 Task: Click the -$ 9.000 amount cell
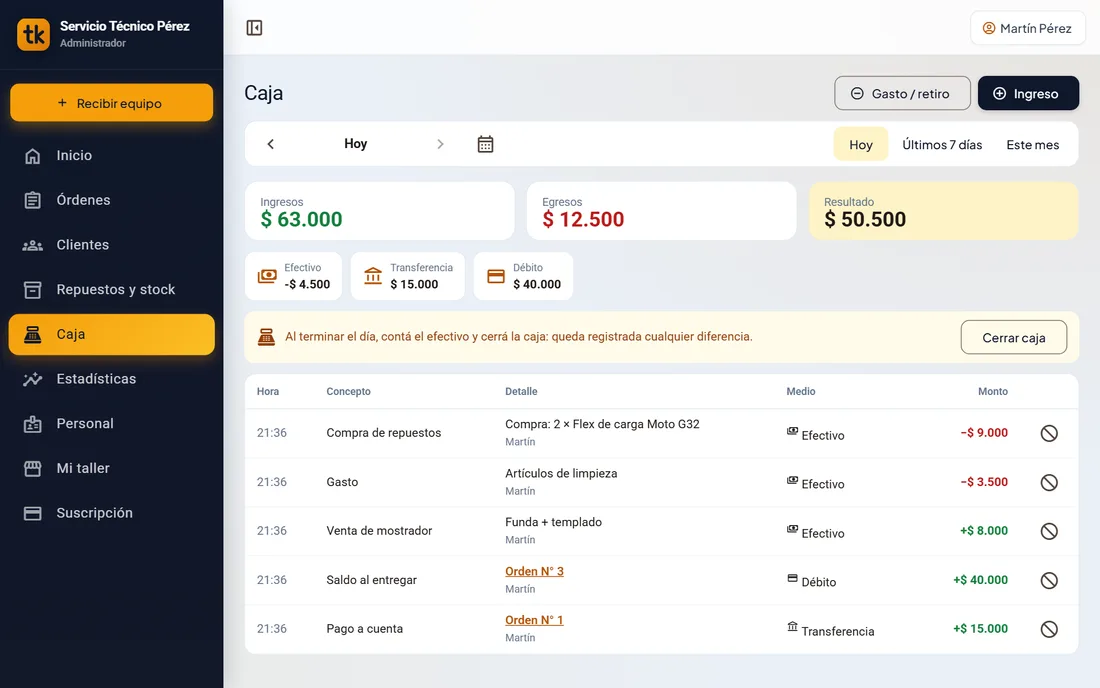(984, 433)
